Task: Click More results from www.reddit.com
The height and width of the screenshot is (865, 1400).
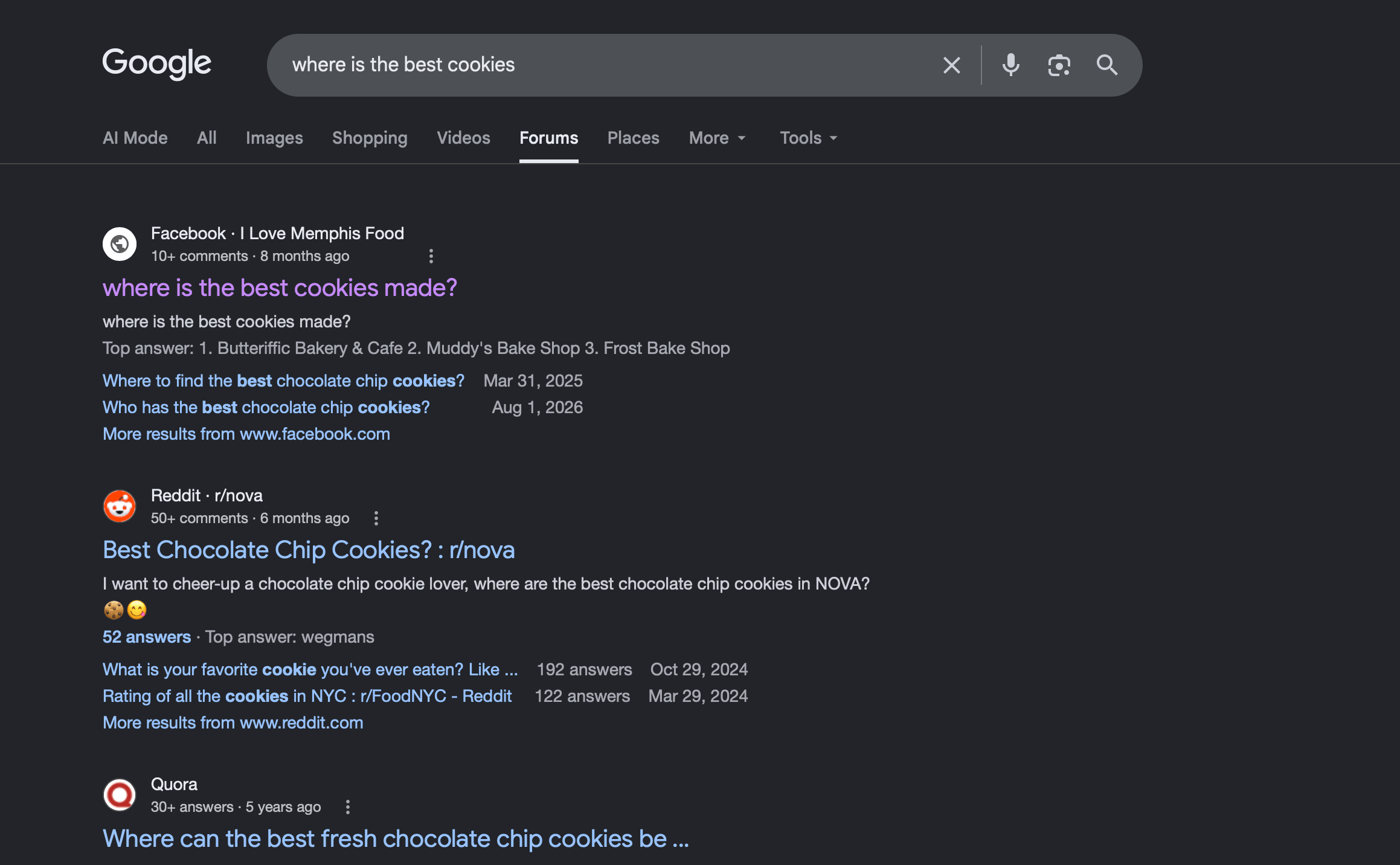Action: pyautogui.click(x=233, y=722)
